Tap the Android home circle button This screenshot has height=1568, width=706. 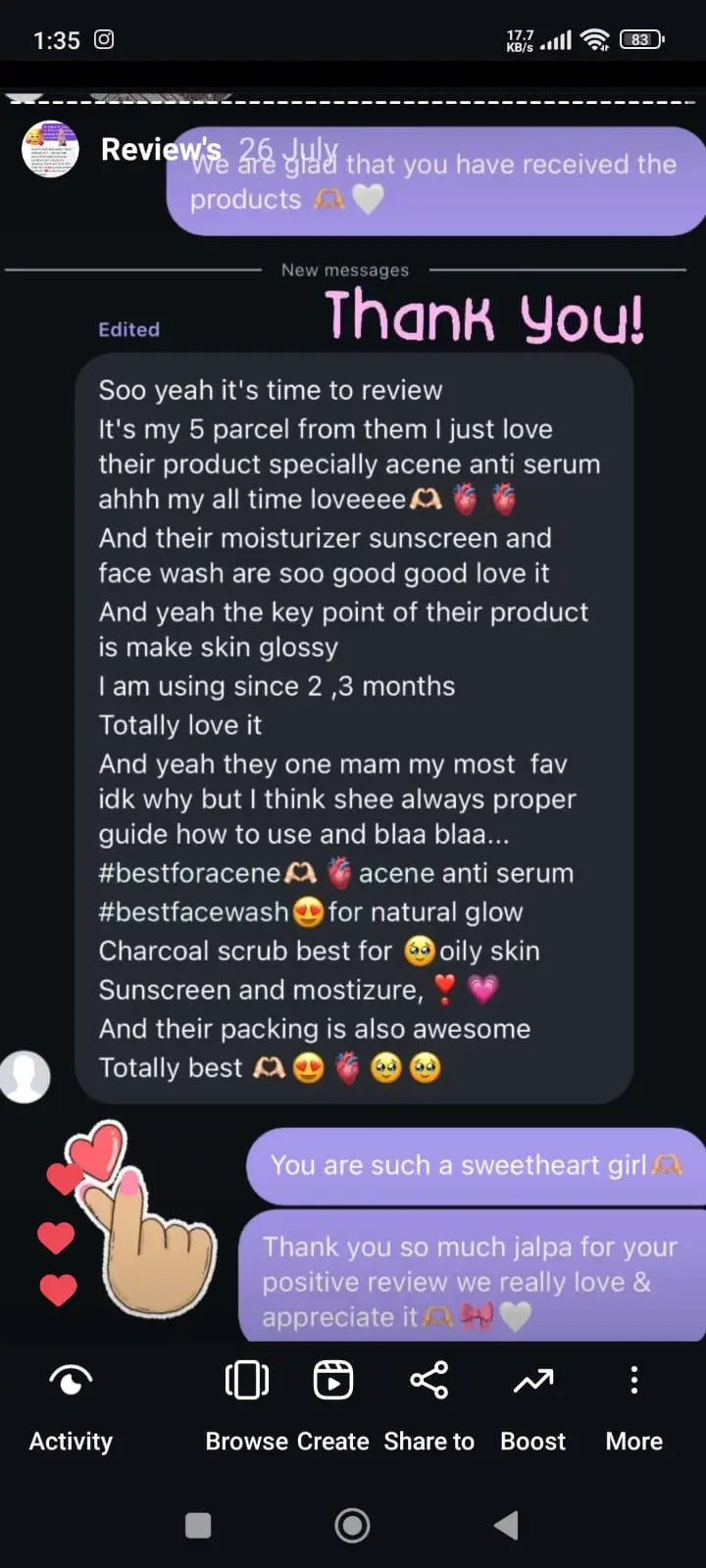(x=352, y=1525)
